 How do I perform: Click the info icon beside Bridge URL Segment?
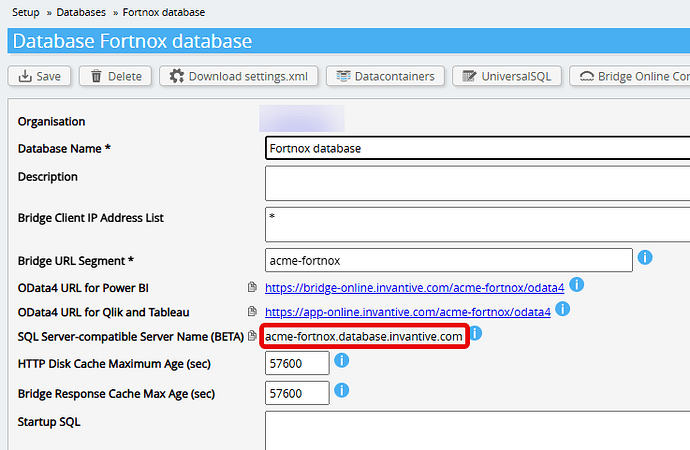point(646,258)
